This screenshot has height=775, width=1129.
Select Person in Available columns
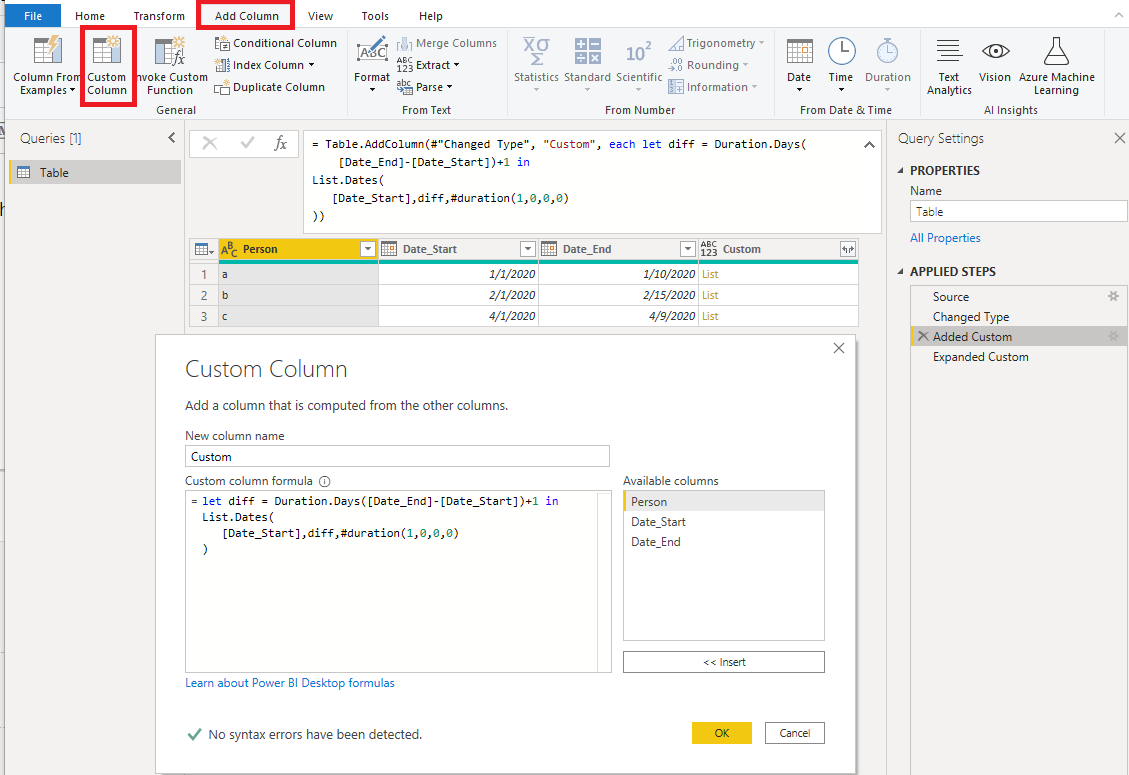[724, 501]
